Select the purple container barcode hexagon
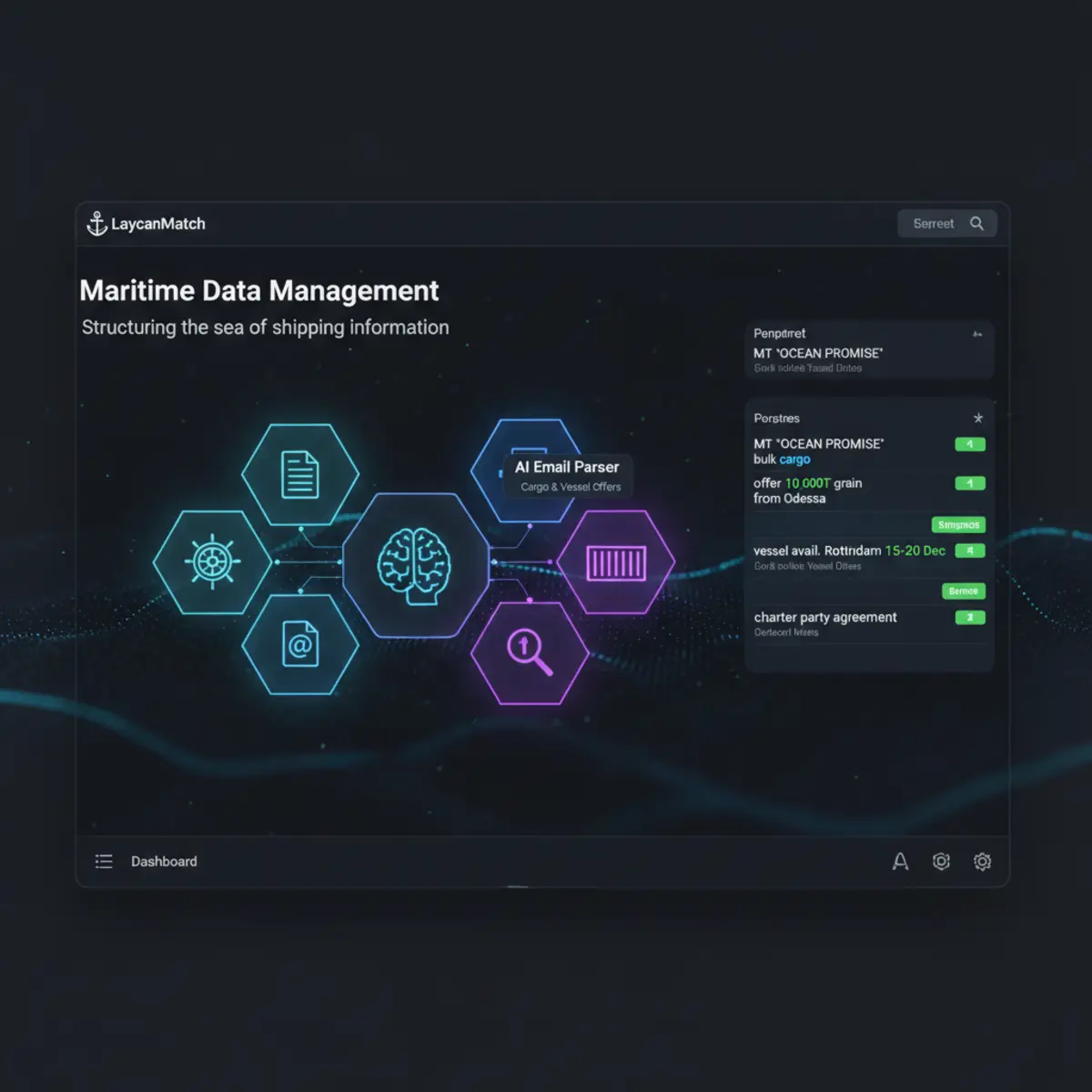The width and height of the screenshot is (1092, 1092). click(x=616, y=562)
